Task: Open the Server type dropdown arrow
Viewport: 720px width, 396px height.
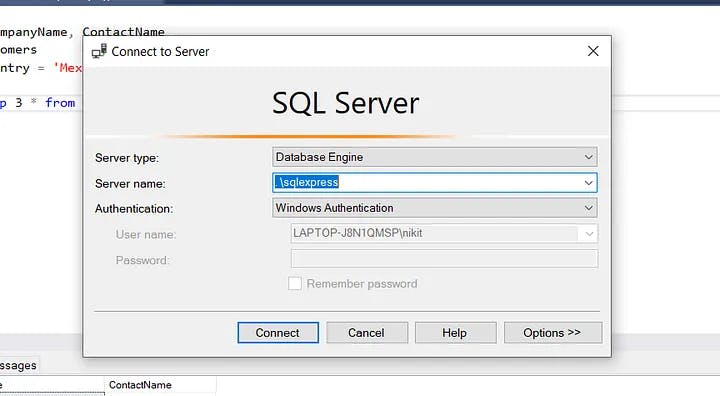Action: tap(588, 157)
